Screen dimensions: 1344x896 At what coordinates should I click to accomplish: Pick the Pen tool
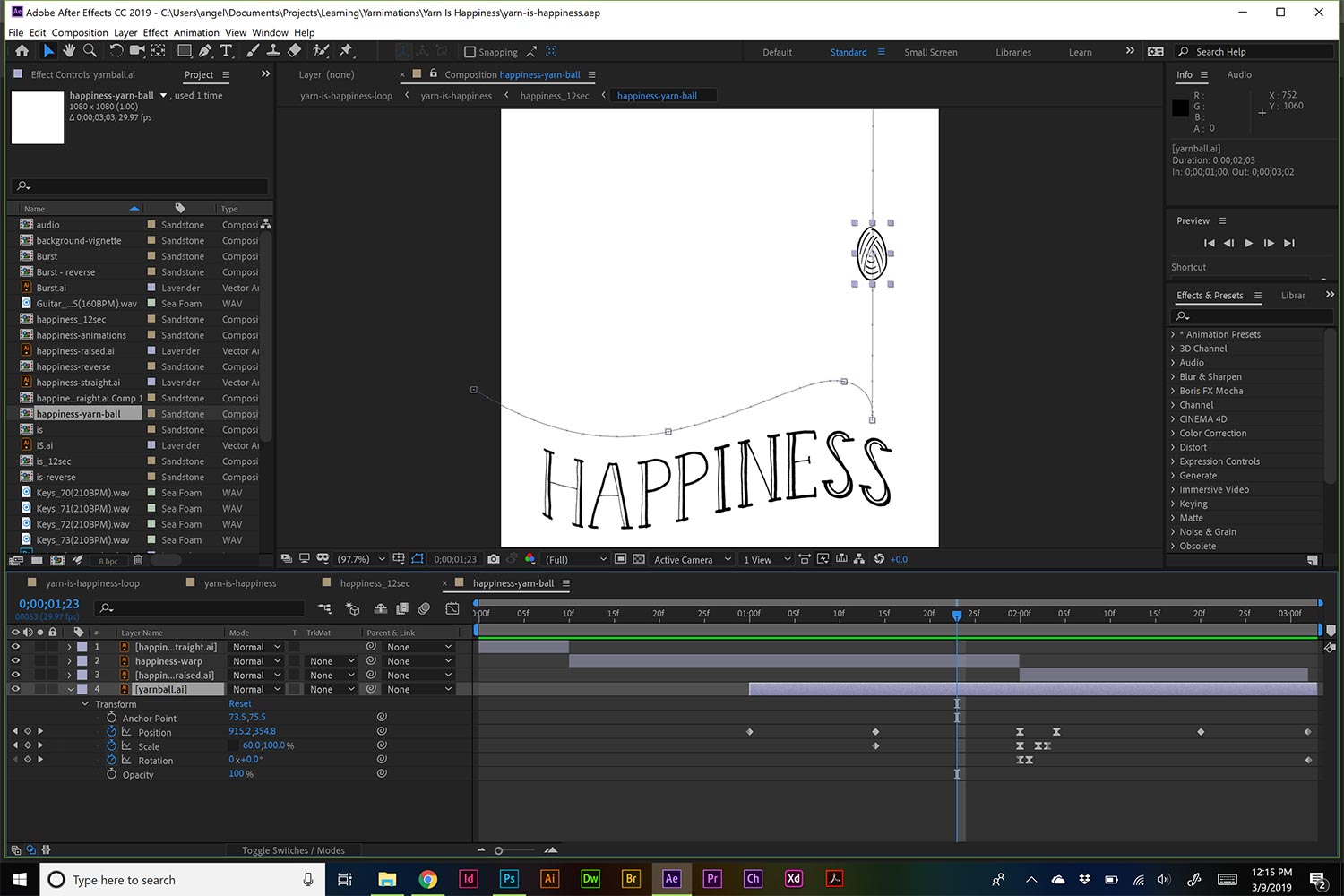click(x=205, y=51)
